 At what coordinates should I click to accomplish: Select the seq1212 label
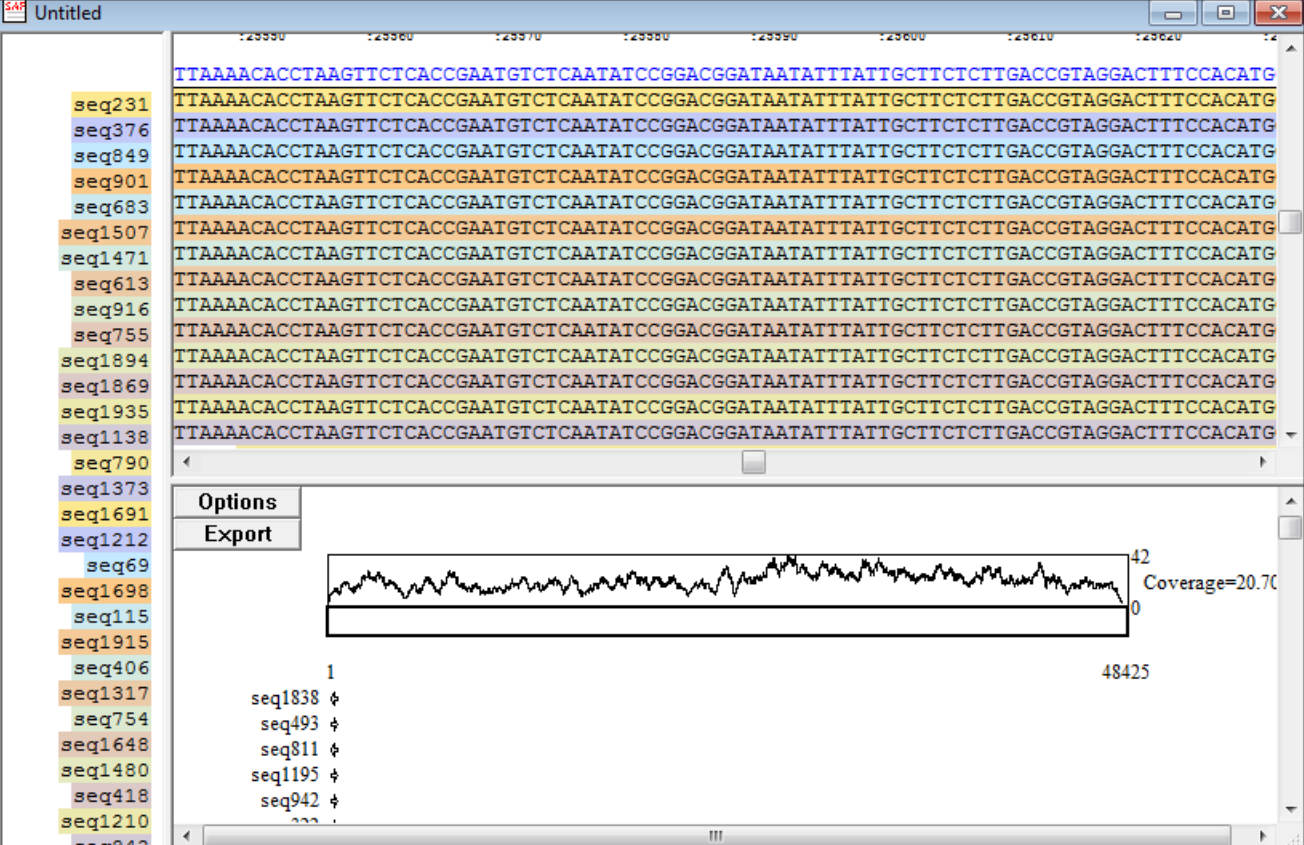105,540
